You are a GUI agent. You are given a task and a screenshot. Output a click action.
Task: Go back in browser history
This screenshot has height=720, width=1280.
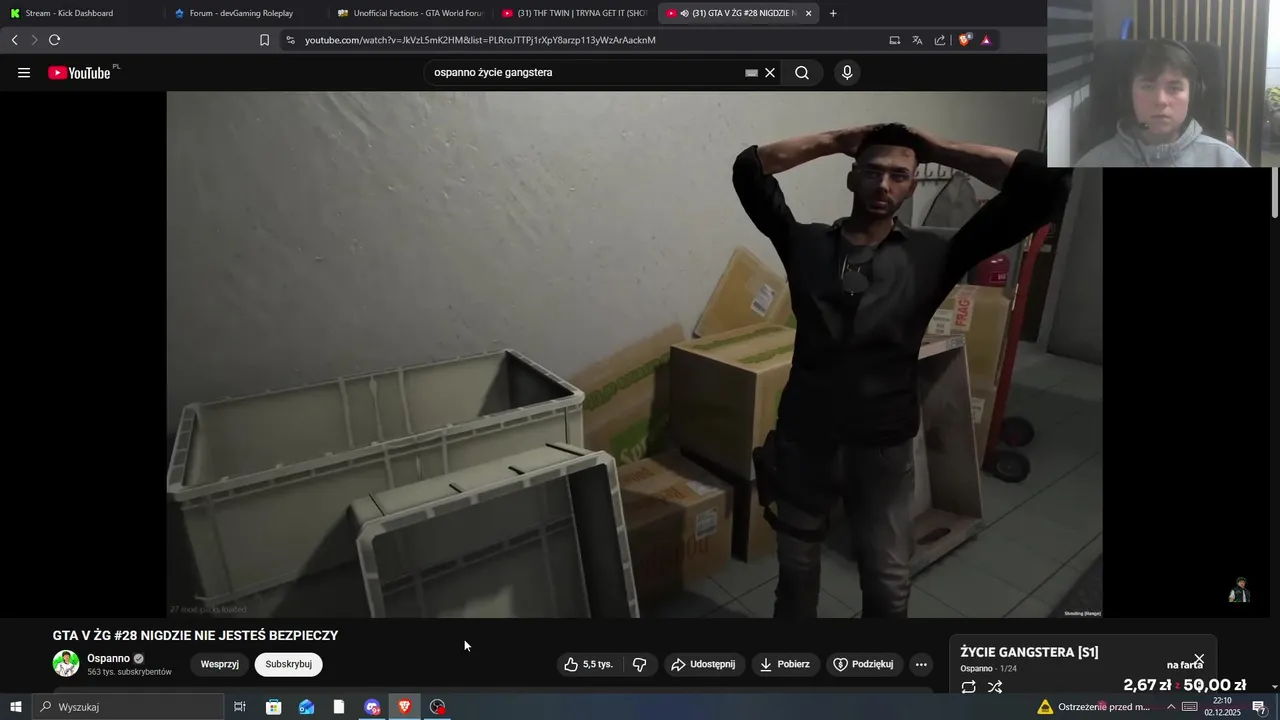click(x=14, y=40)
